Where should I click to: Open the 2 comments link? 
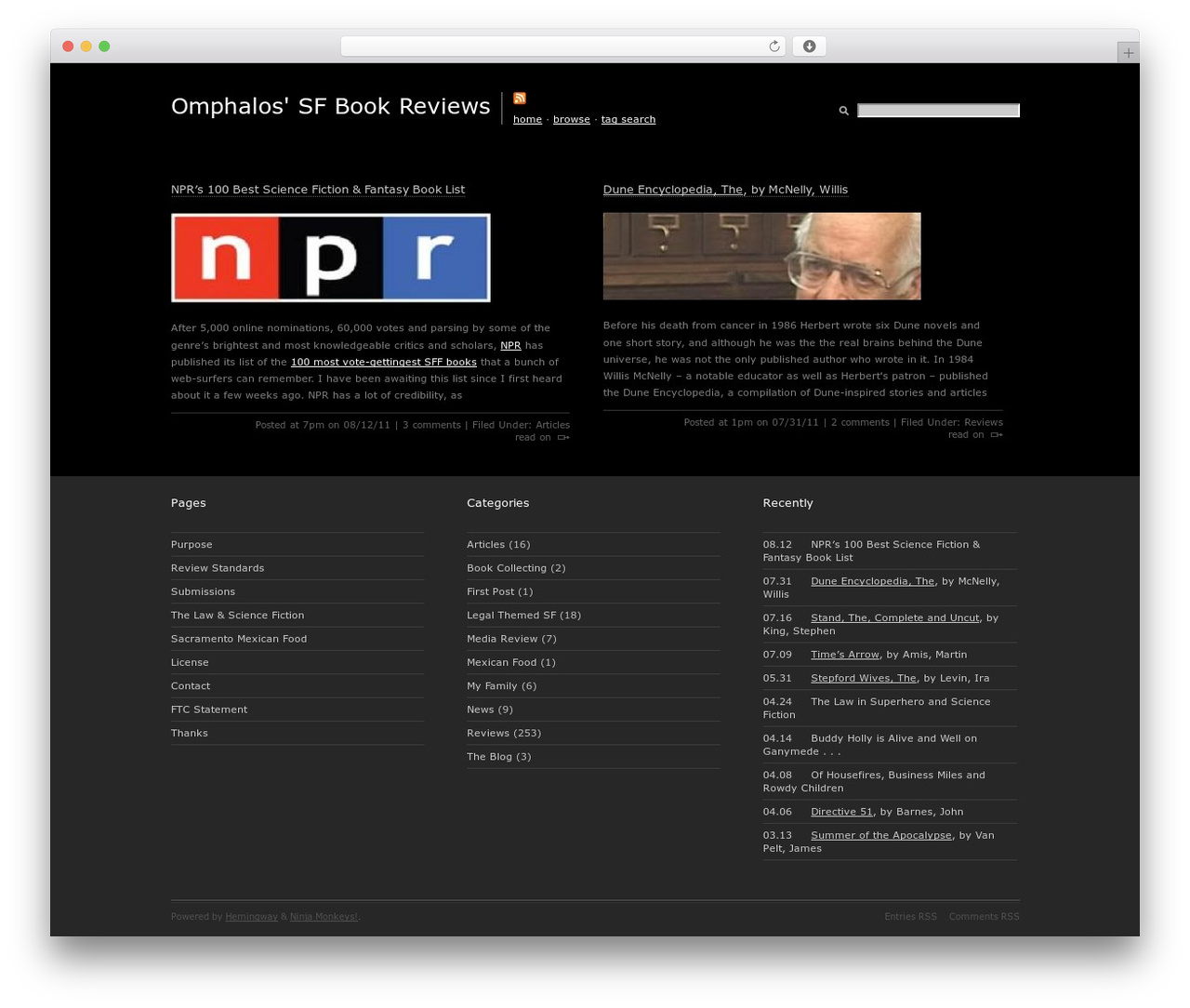(x=860, y=422)
